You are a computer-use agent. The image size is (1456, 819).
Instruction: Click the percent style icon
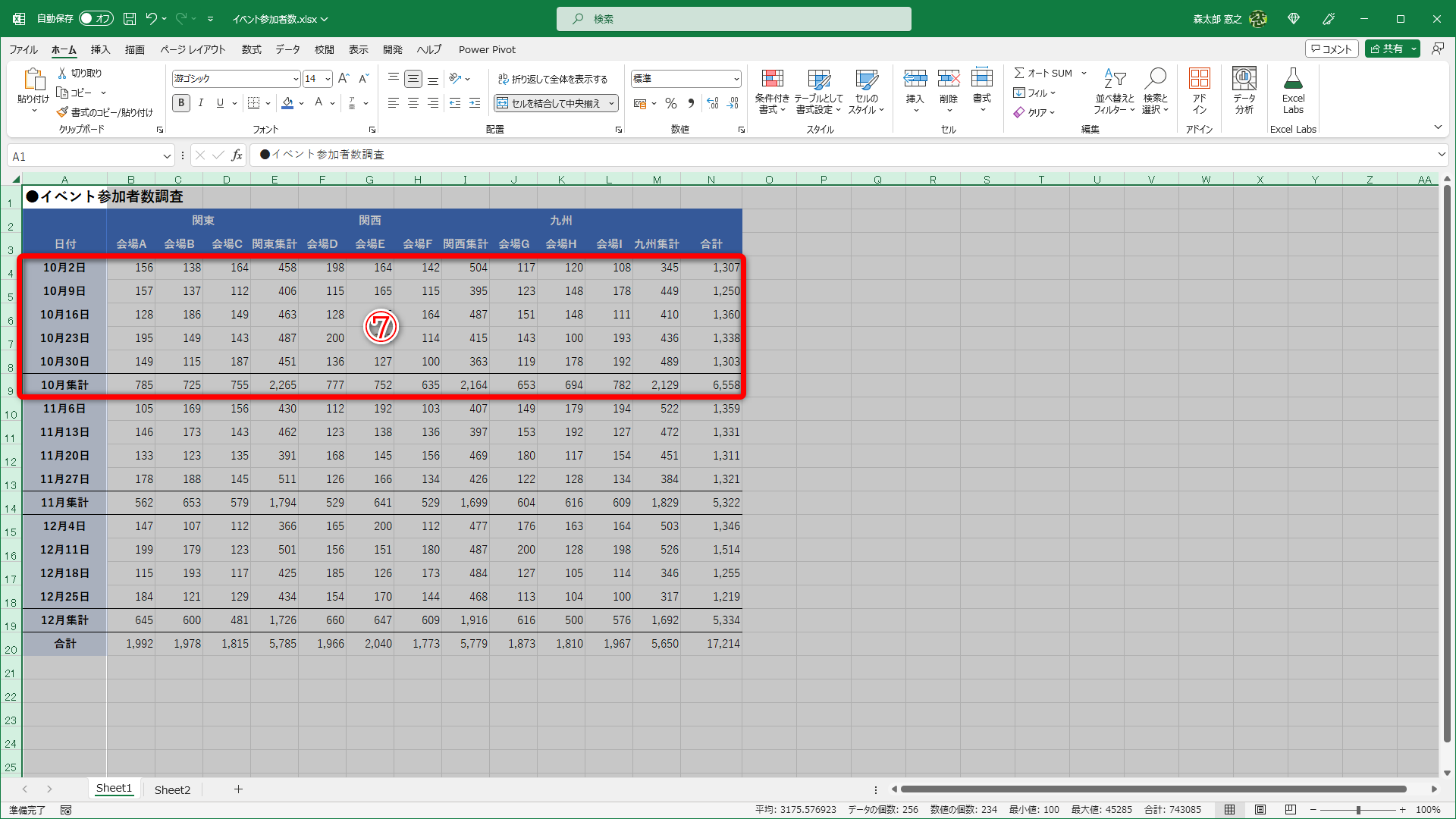coord(671,103)
